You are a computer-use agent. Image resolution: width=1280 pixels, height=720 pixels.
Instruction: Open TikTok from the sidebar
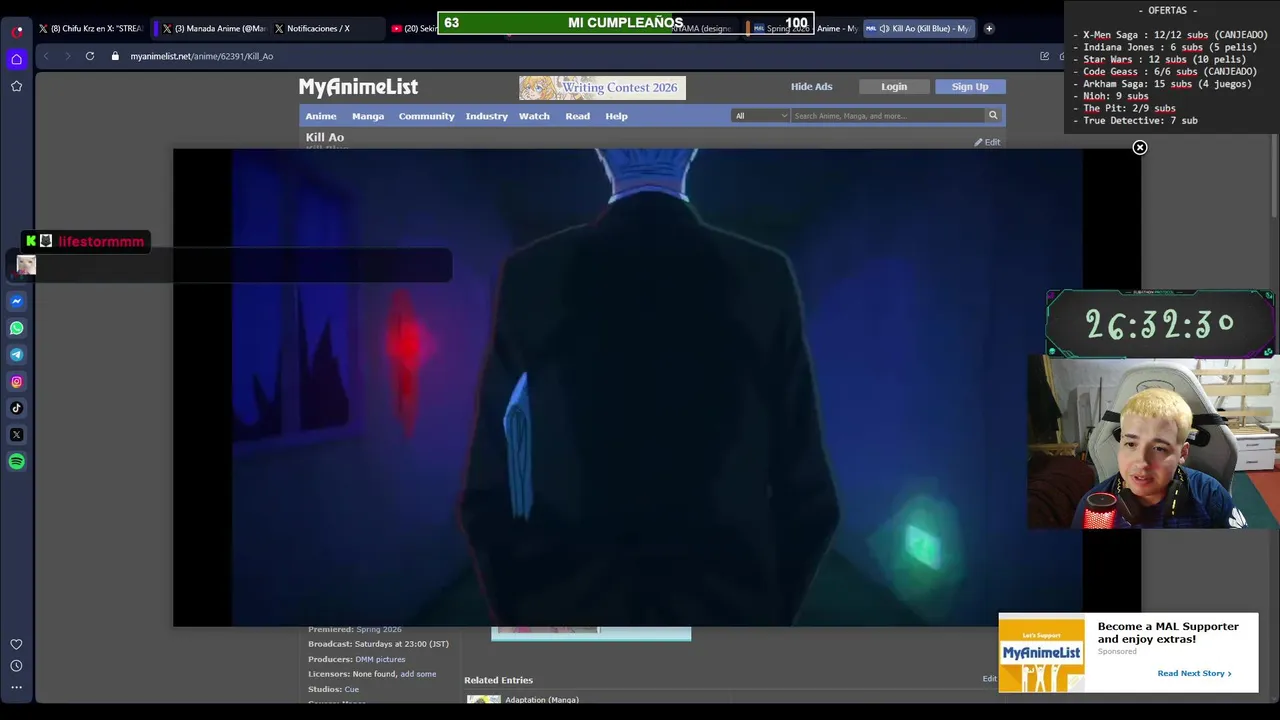click(17, 408)
